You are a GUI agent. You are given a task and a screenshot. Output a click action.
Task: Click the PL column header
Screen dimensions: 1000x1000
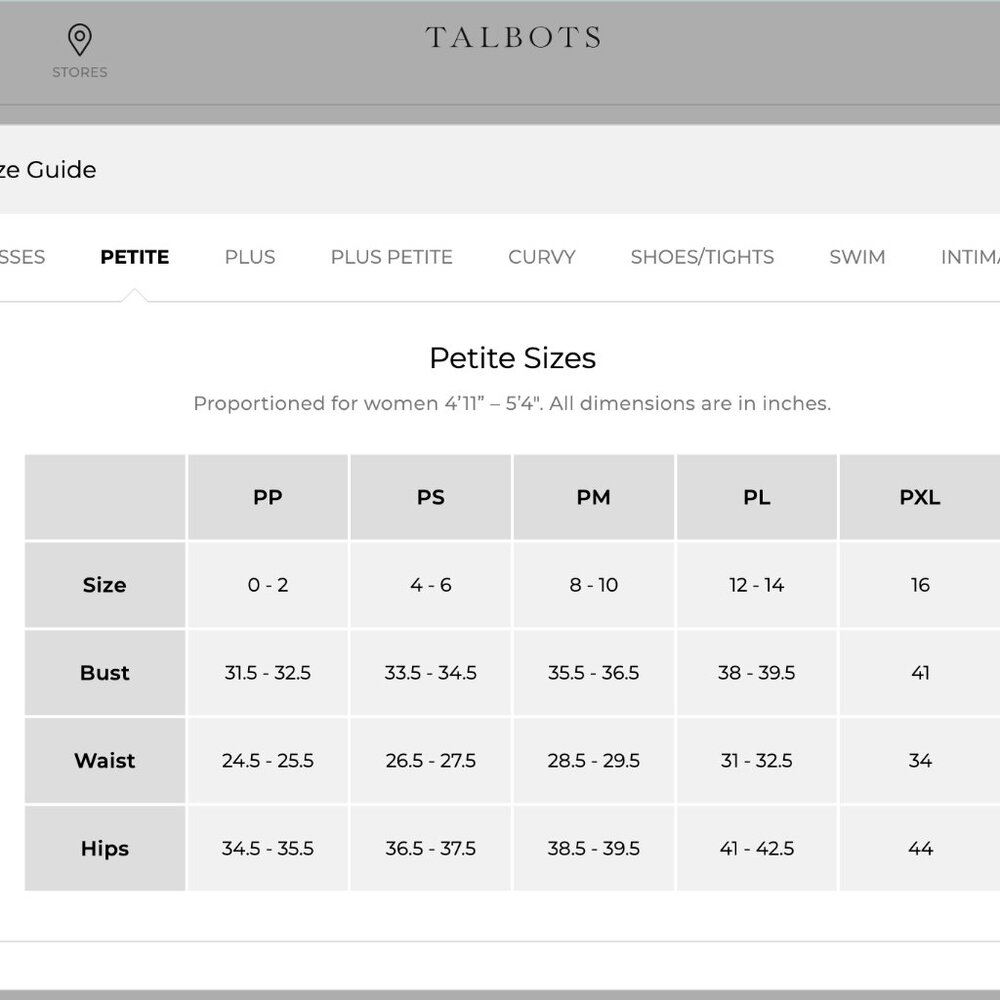pyautogui.click(x=756, y=497)
